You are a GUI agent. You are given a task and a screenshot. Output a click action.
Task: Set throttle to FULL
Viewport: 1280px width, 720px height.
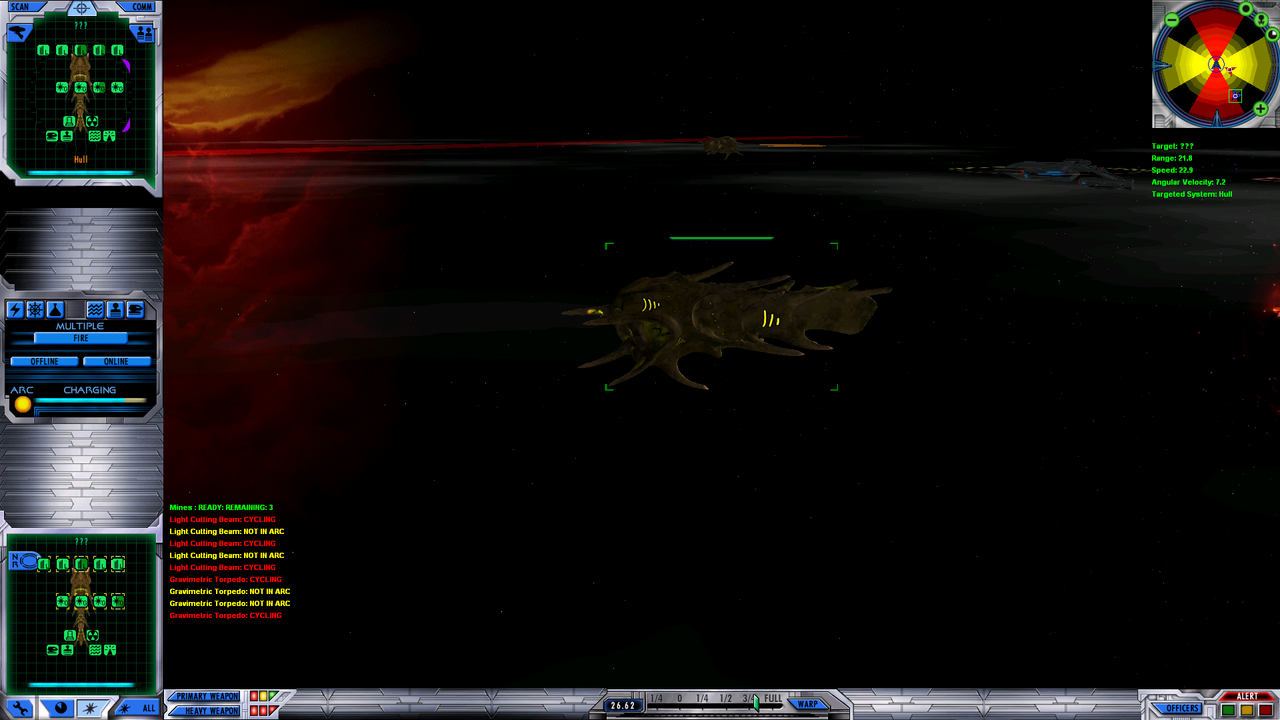[773, 698]
